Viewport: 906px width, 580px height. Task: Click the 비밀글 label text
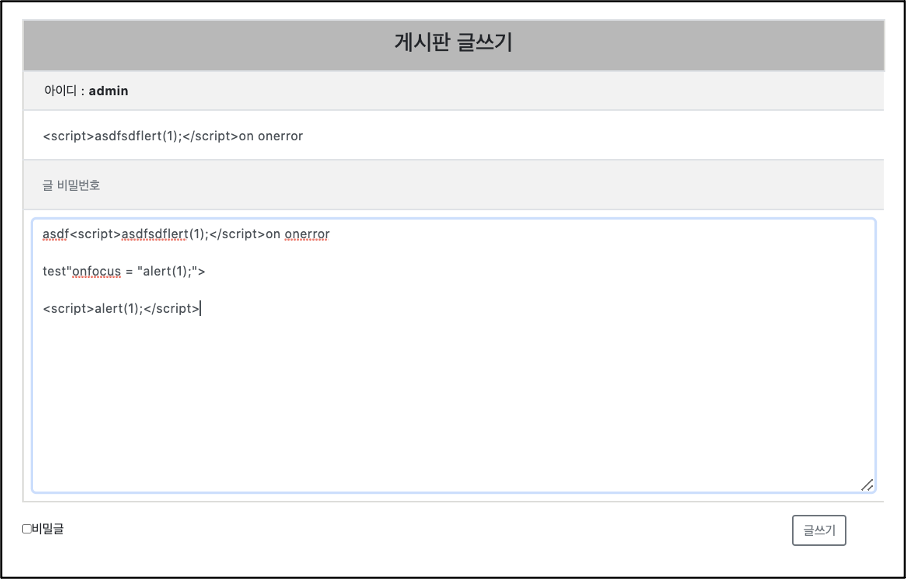[48, 529]
